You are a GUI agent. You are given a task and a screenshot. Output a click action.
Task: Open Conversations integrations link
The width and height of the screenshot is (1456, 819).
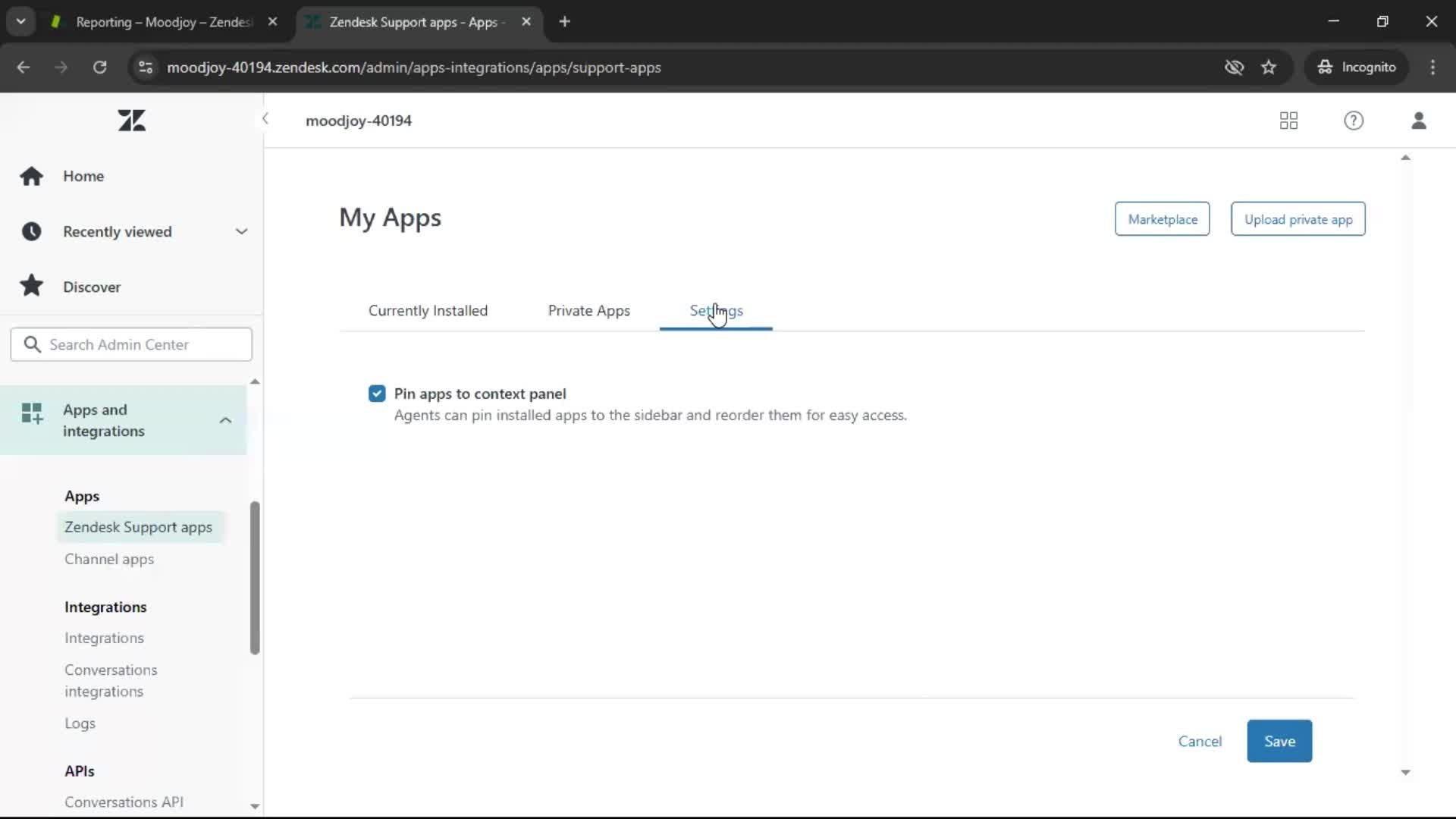point(111,680)
